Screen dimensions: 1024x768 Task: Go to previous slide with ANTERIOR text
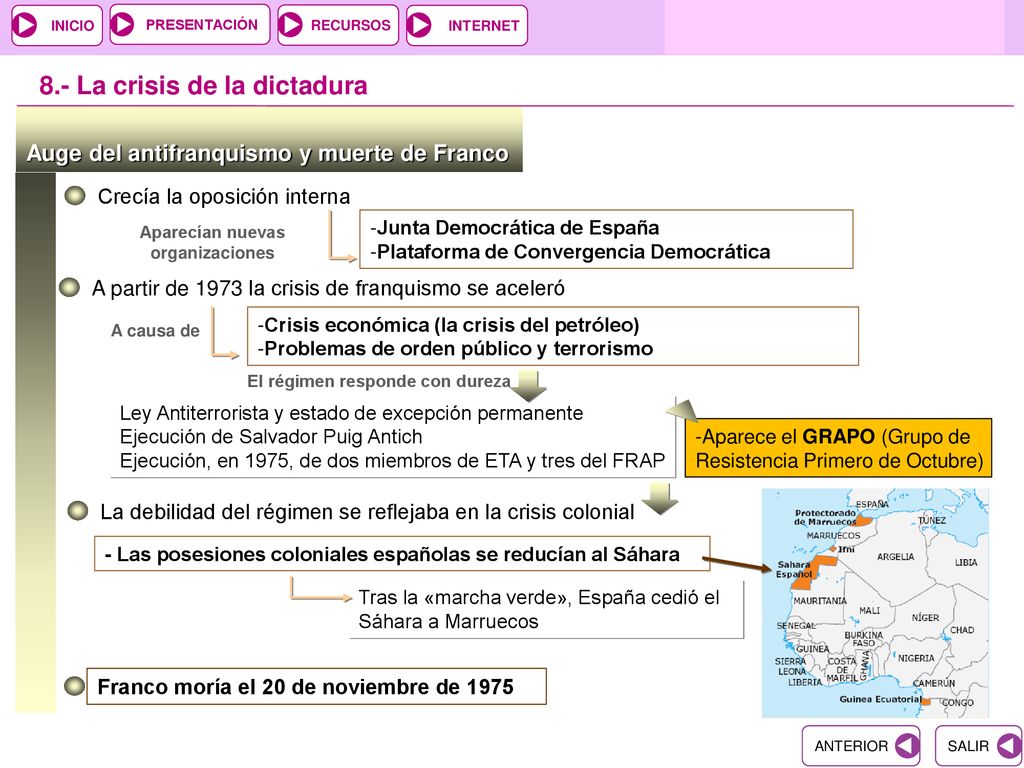pyautogui.click(x=851, y=746)
